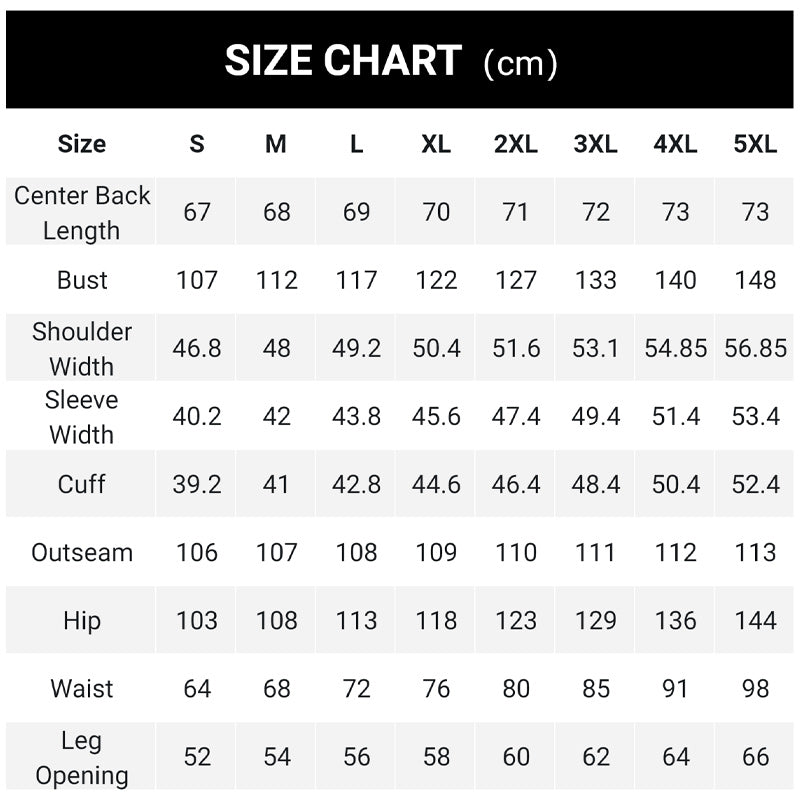Screen dimensions: 800x800
Task: Click the Cuff value for size S
Action: [197, 484]
